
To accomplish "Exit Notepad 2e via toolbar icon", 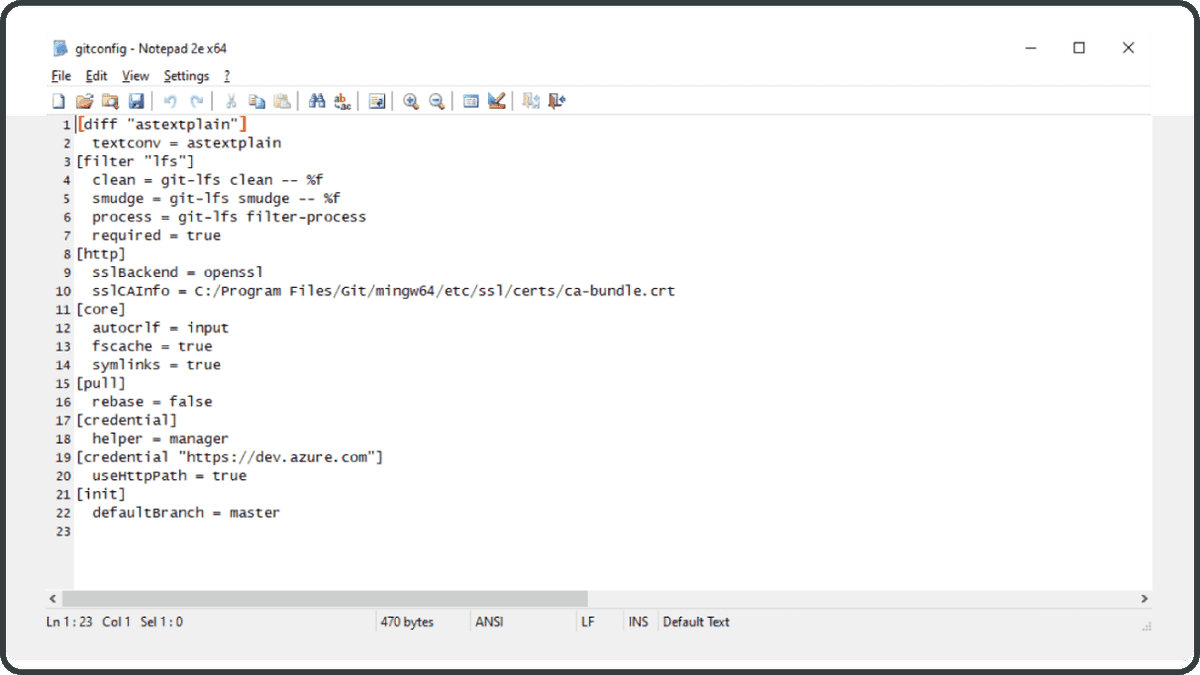I will [557, 100].
